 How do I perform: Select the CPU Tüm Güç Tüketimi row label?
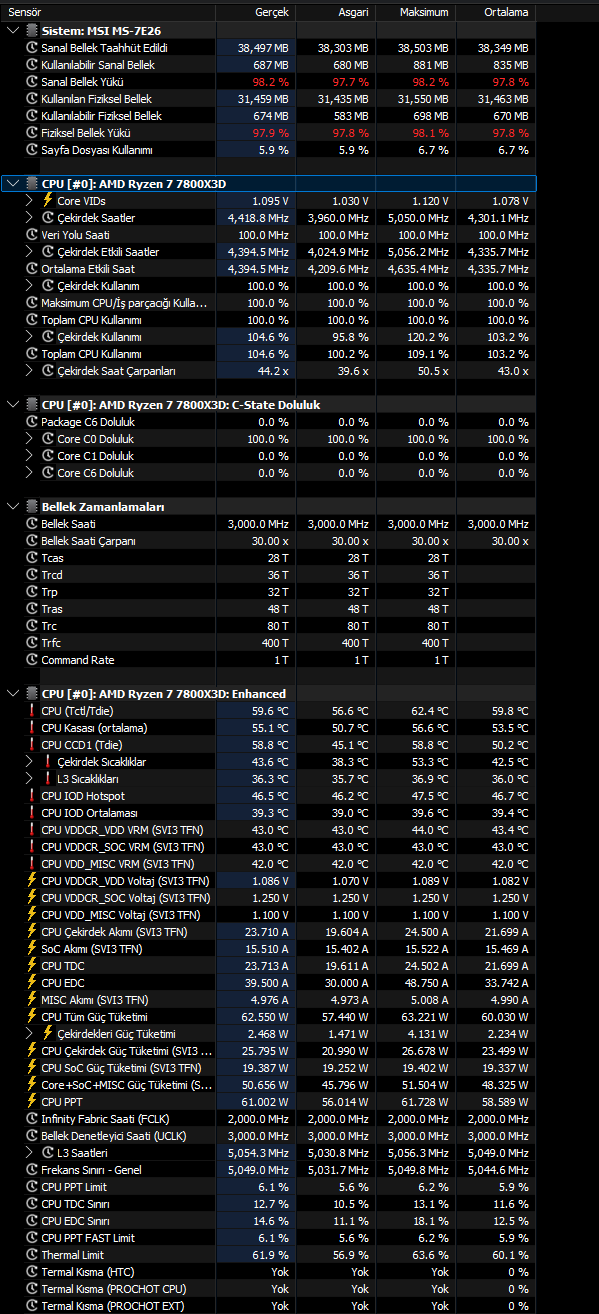click(x=94, y=1017)
